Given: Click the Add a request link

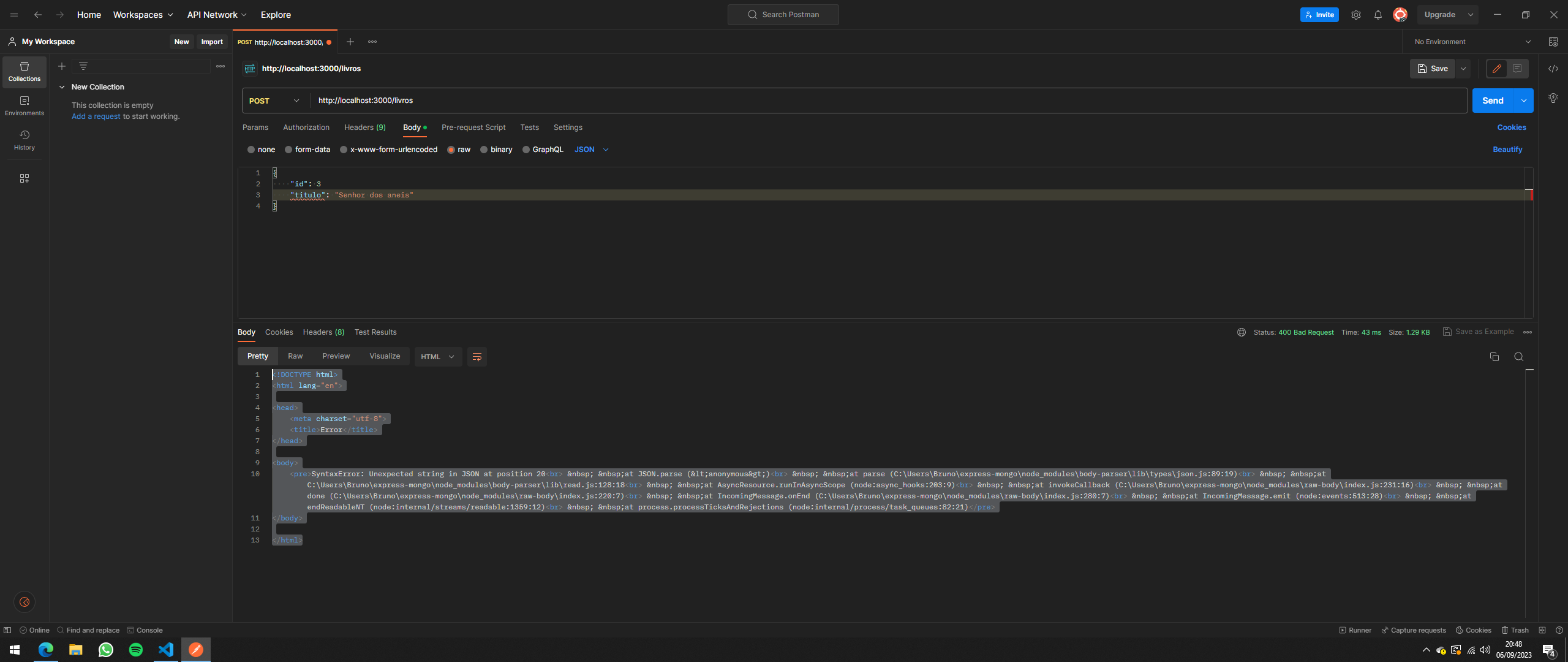Looking at the screenshot, I should (96, 116).
